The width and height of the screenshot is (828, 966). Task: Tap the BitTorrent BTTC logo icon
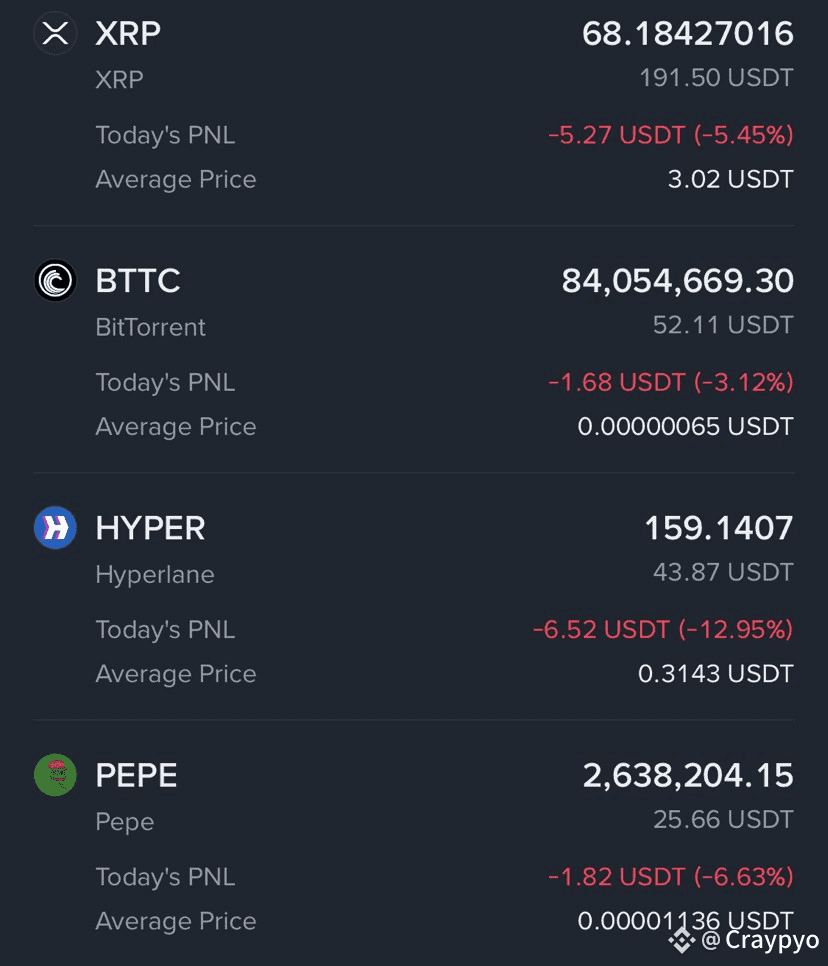pyautogui.click(x=55, y=280)
